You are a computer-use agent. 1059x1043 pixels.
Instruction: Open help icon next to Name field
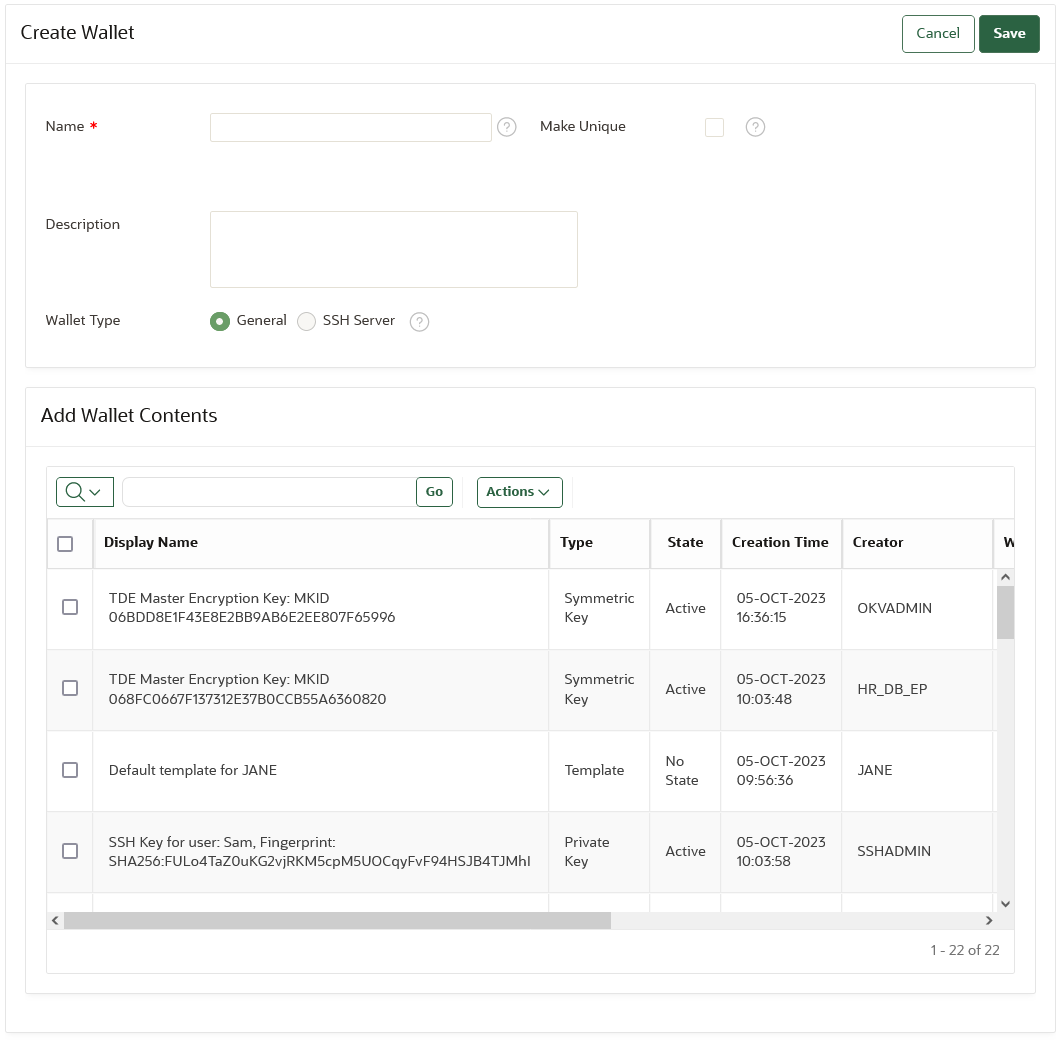pyautogui.click(x=507, y=127)
